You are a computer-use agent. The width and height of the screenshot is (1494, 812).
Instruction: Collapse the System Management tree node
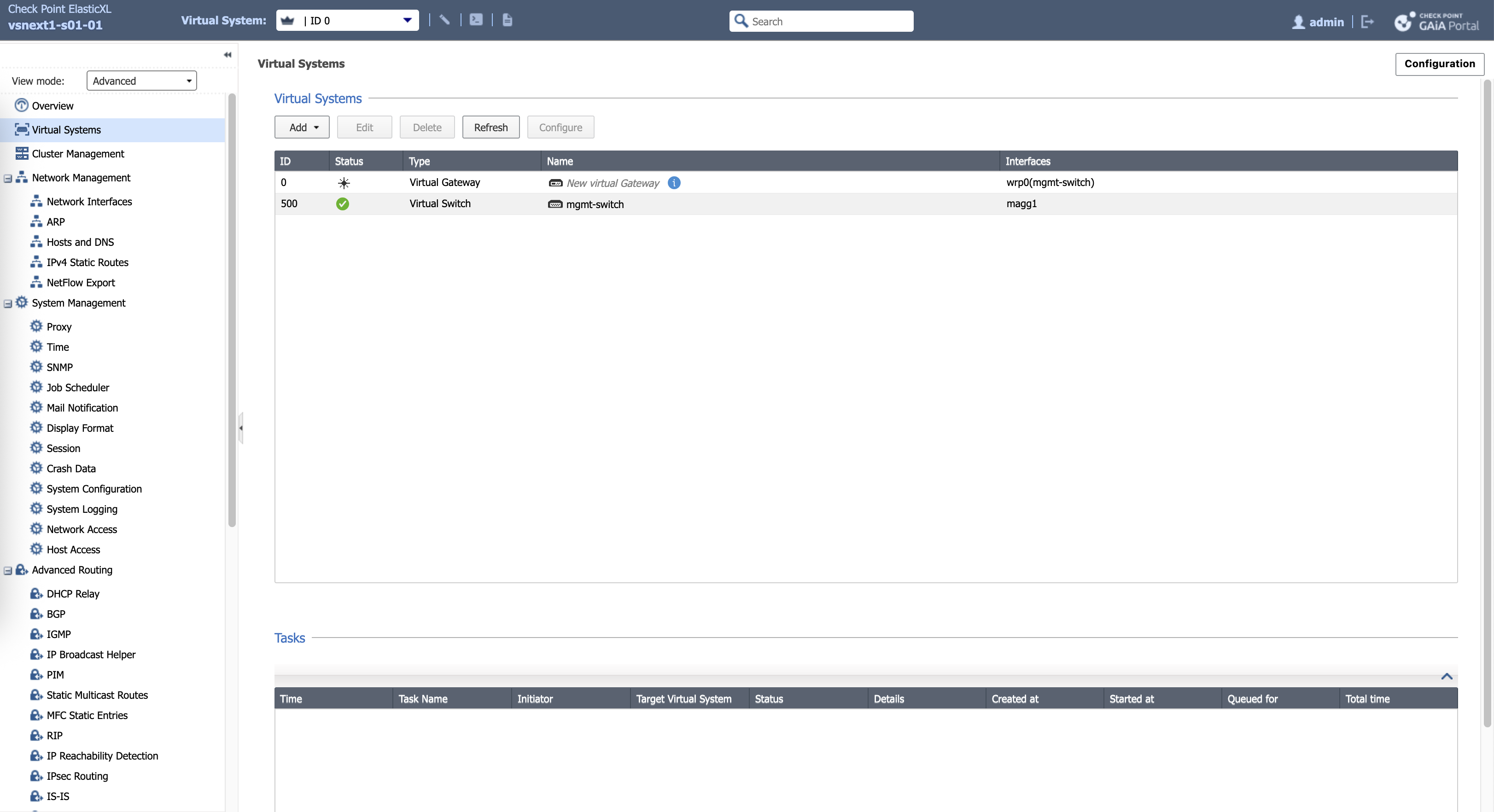point(8,304)
